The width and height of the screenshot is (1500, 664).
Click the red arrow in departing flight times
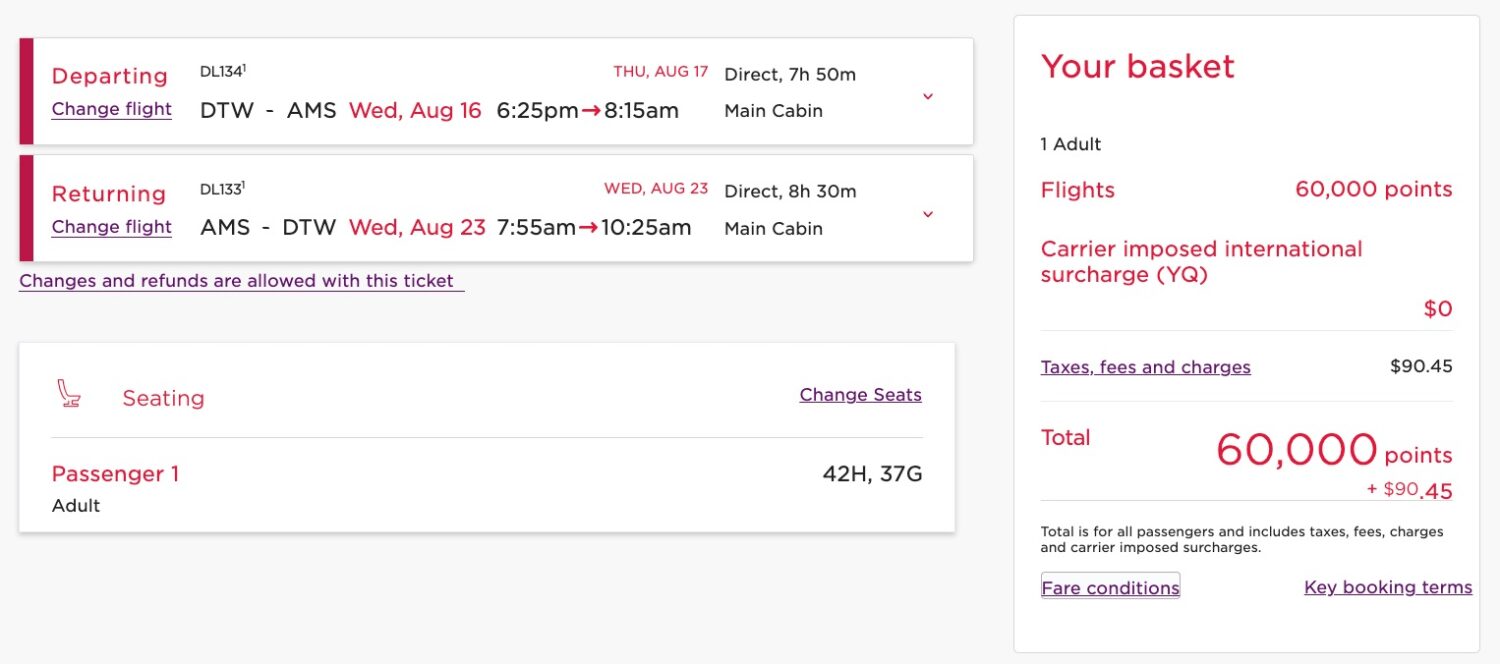[591, 110]
